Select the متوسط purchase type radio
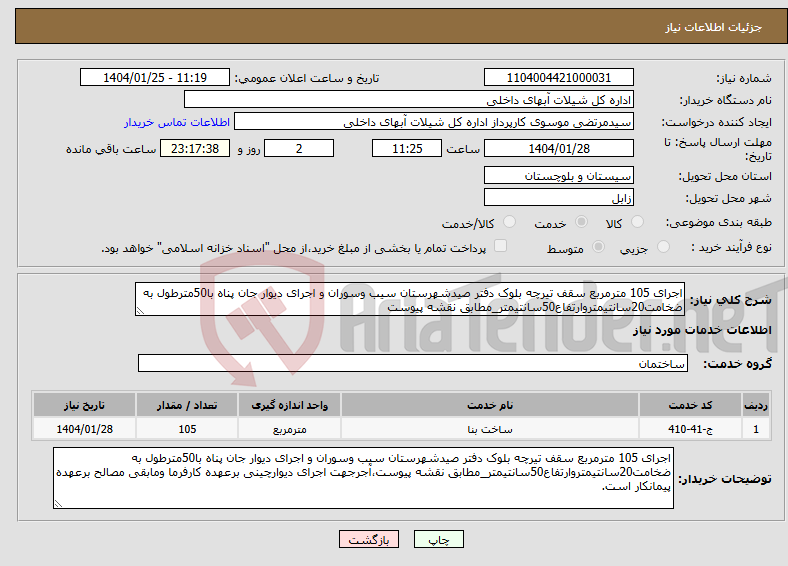Screen dimensions: 788x566 [x=598, y=247]
